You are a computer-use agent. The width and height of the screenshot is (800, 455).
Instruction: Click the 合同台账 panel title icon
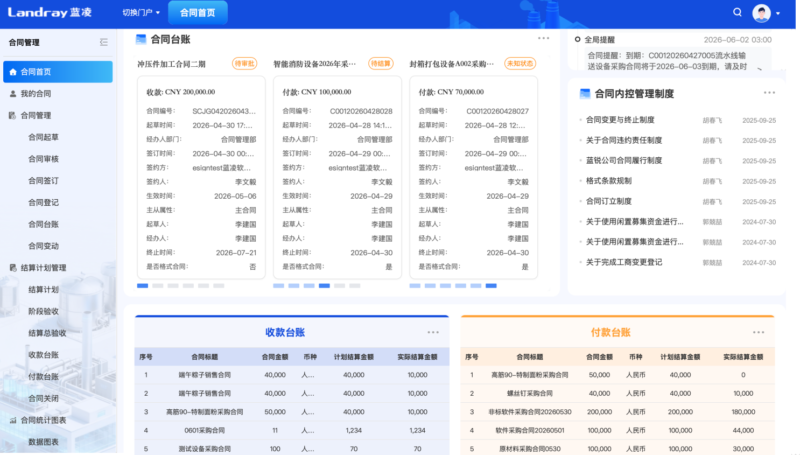(x=141, y=39)
